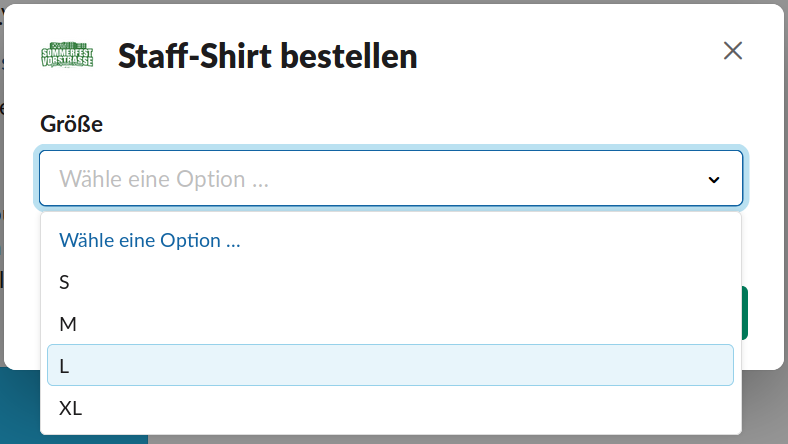
Task: Select the highlighted size L option
Action: (x=65, y=366)
